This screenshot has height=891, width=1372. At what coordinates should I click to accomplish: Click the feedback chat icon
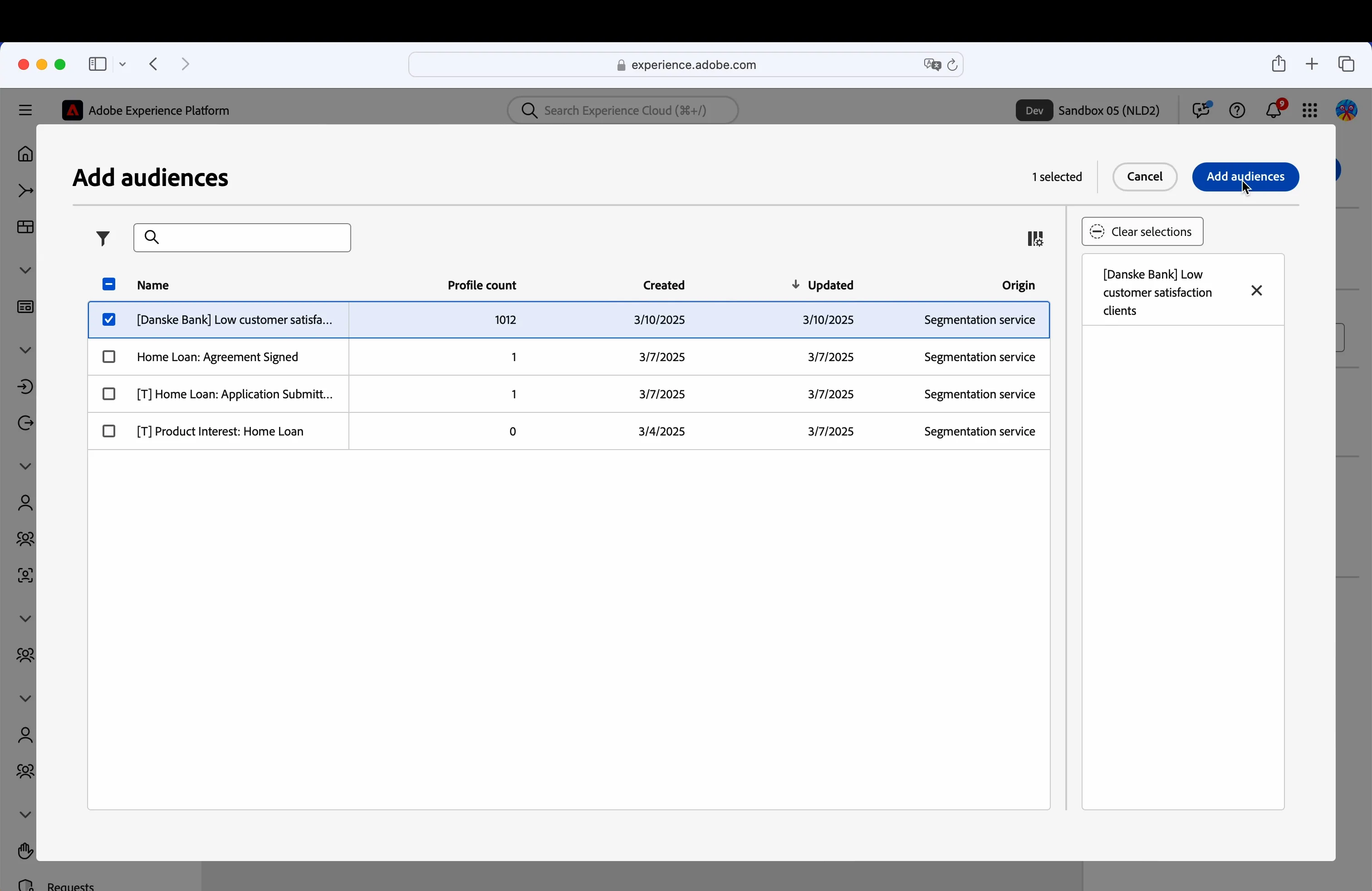coord(1201,109)
